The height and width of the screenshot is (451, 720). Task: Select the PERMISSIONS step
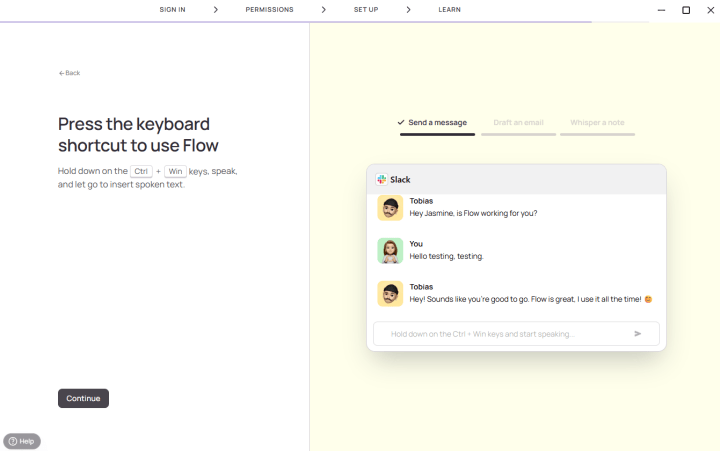coord(269,10)
